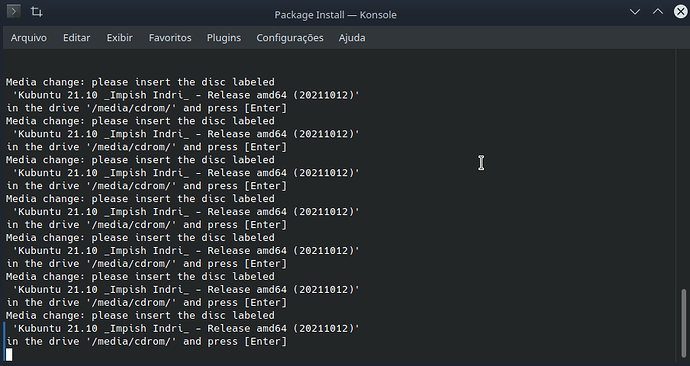
Task: Minimize the Konsole window
Action: [635, 11]
